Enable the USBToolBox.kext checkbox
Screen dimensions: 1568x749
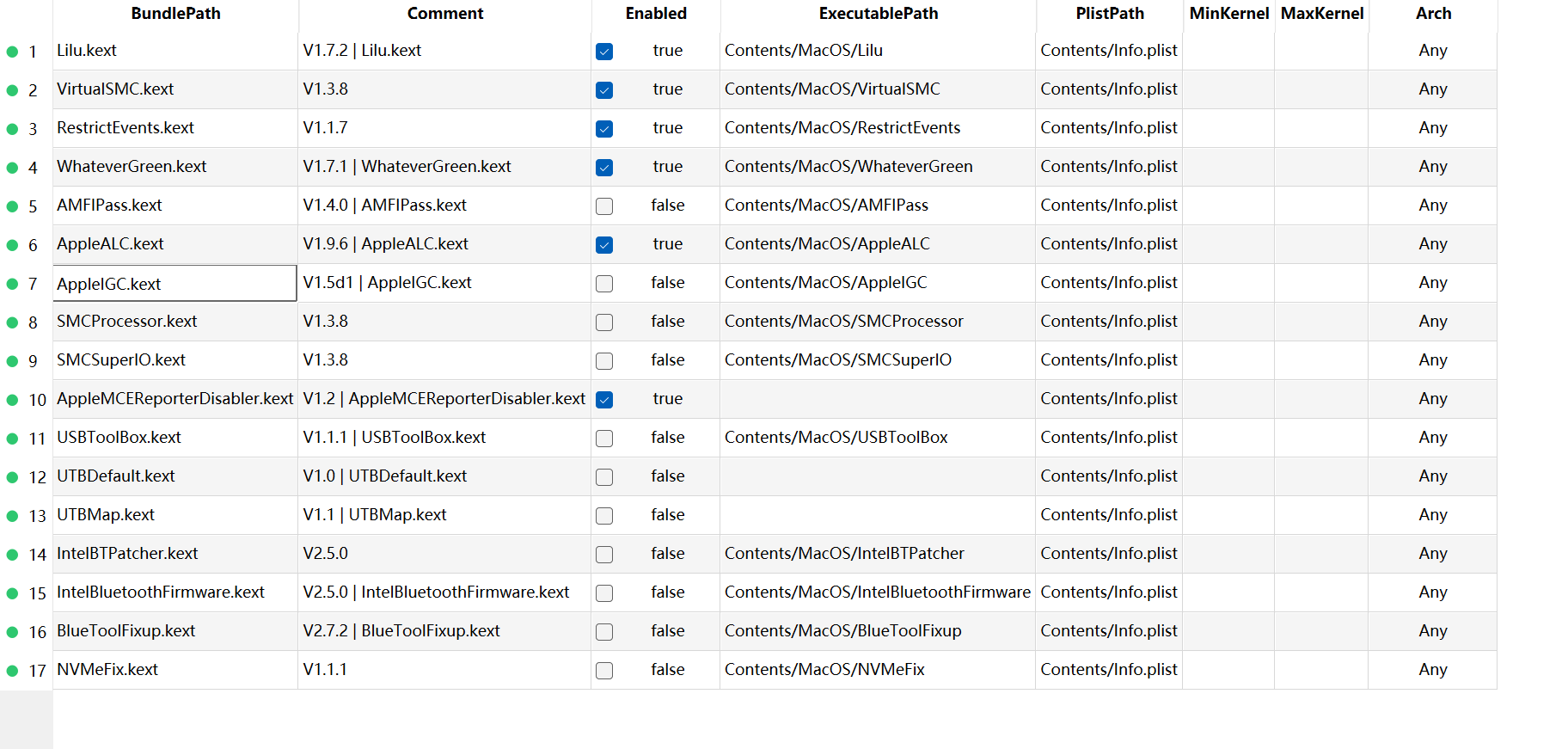(x=604, y=439)
